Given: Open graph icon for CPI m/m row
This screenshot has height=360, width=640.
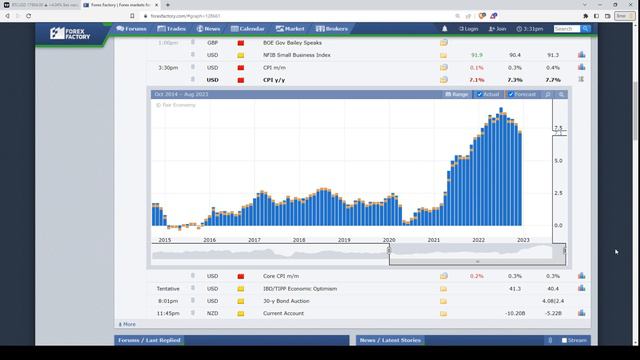Looking at the screenshot, I should point(582,67).
